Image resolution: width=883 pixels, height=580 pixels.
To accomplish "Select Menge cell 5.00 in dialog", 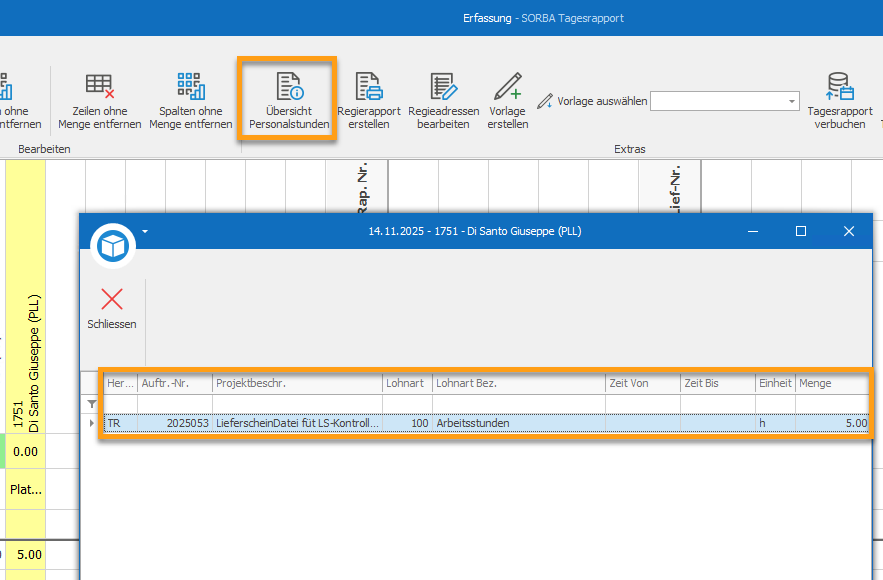I will click(832, 423).
